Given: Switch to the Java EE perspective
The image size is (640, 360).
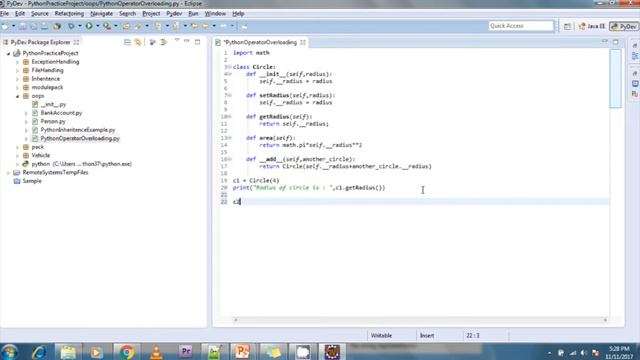Looking at the screenshot, I should click(592, 26).
